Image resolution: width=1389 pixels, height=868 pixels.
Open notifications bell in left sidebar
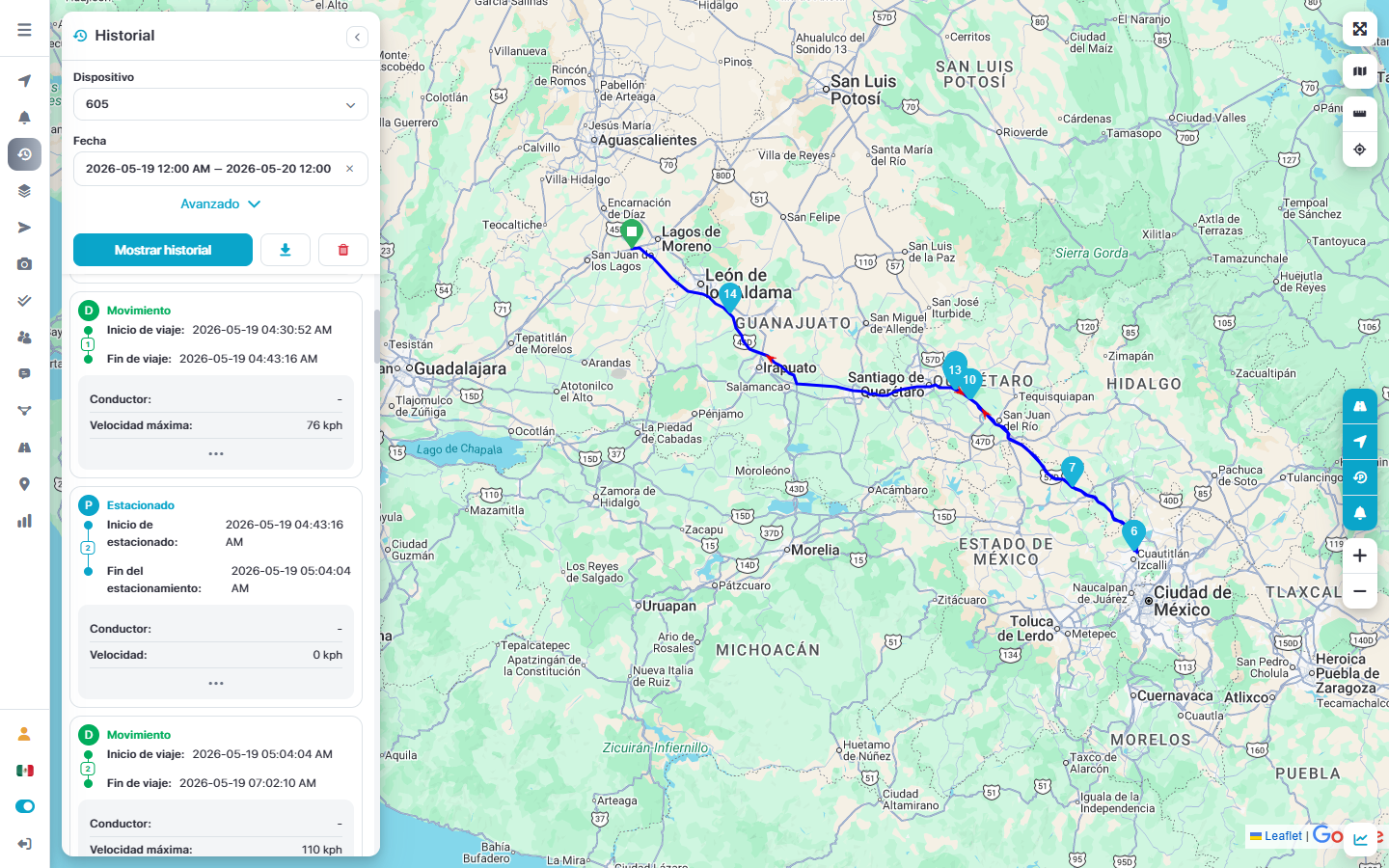24,117
